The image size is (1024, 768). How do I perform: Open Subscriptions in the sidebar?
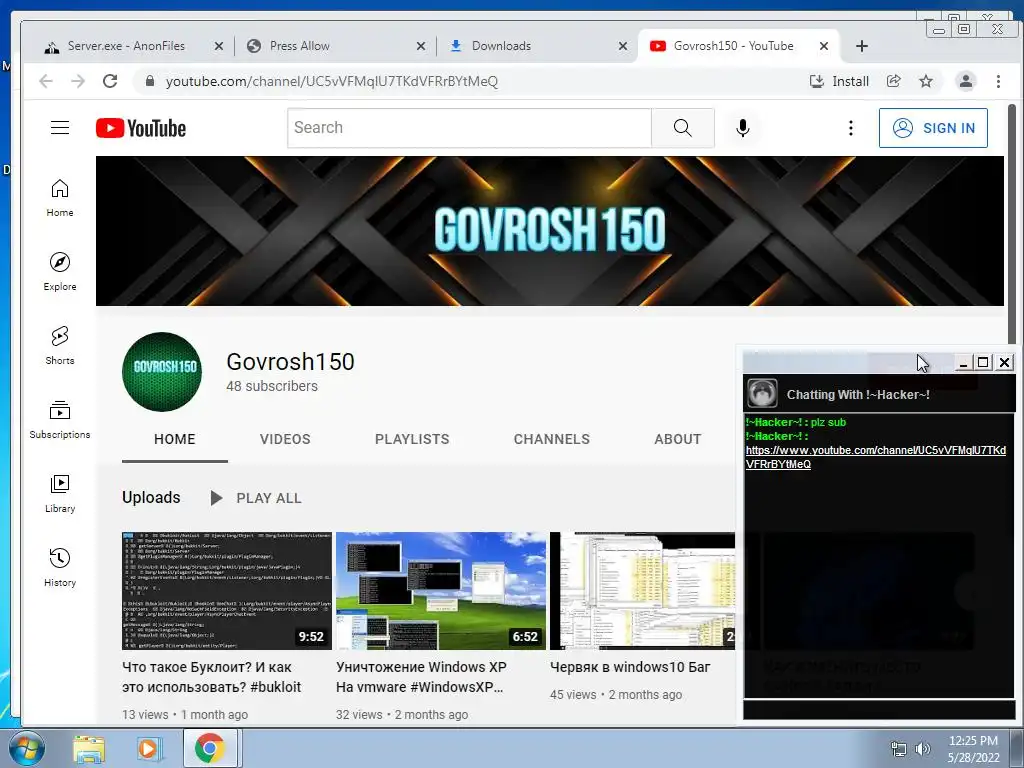point(60,419)
